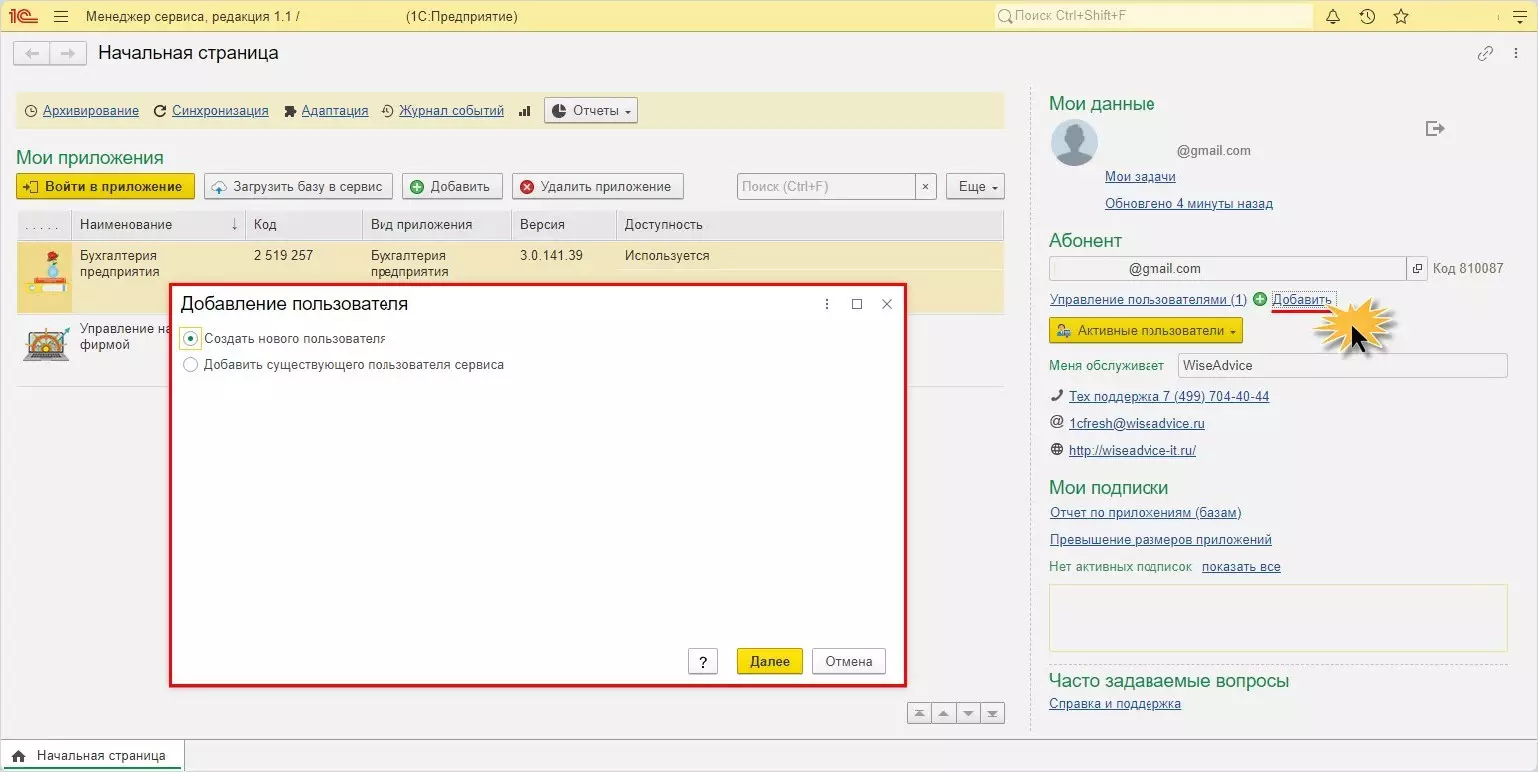Click the Войти в приложение button
Screen dimensions: 1538x772
105,186
